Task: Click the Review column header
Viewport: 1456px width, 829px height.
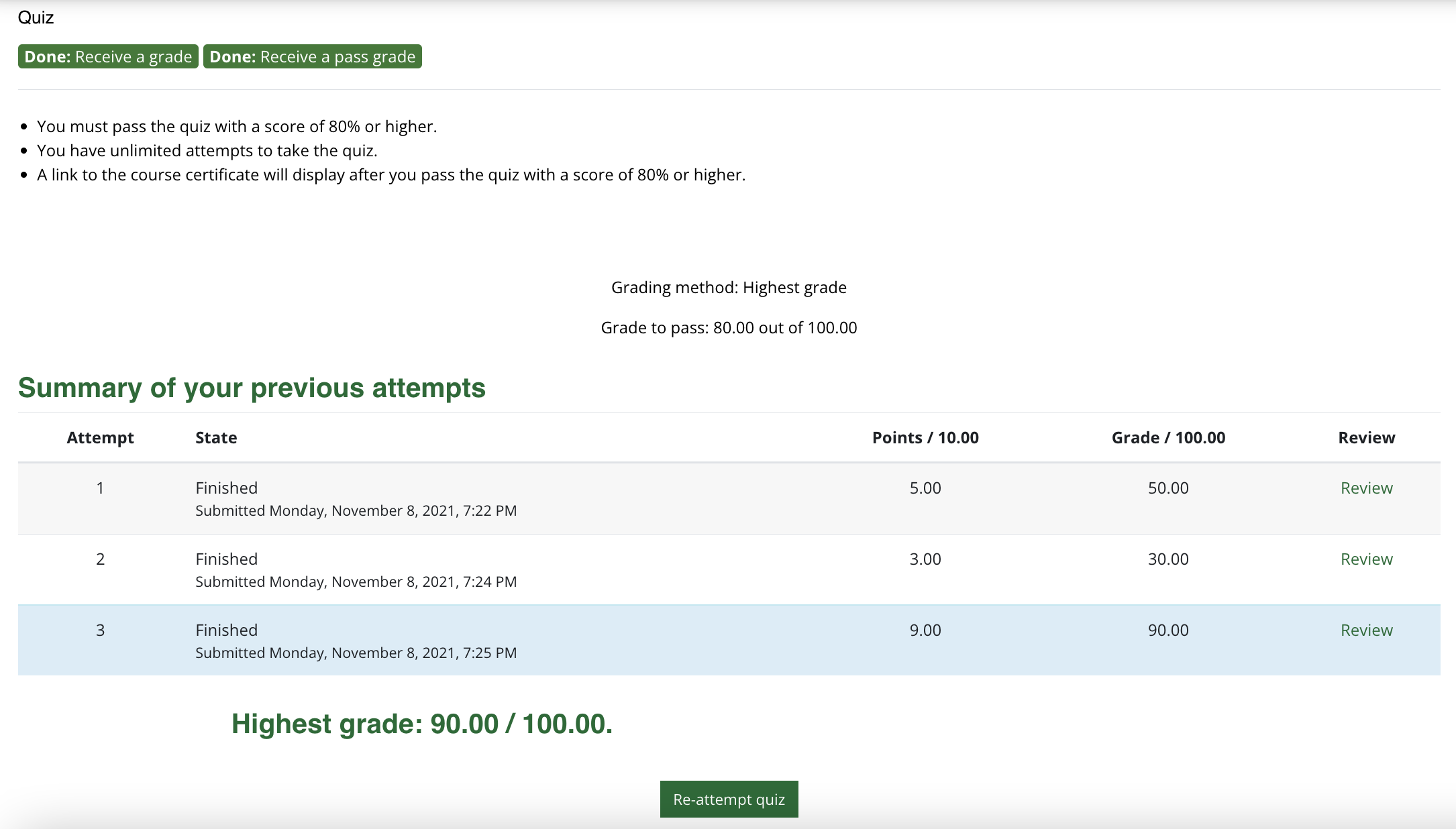Action: [1366, 437]
